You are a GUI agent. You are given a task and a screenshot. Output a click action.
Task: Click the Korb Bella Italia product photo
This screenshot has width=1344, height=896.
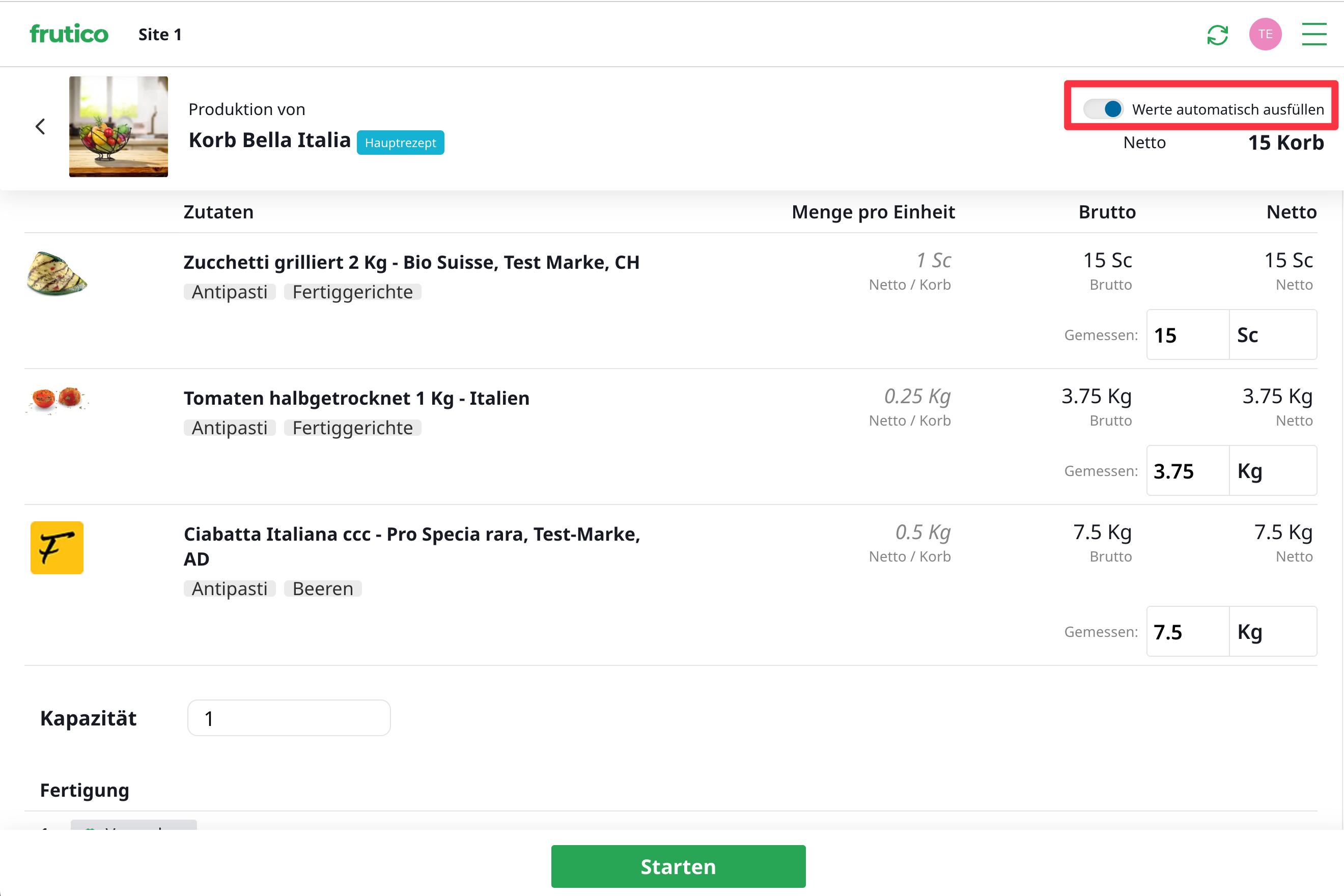point(118,126)
